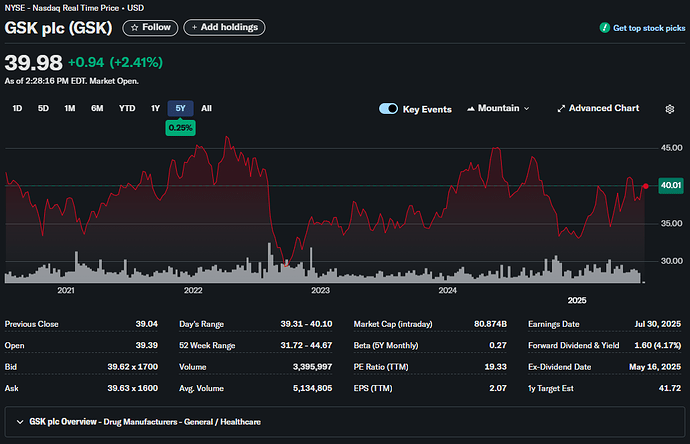Click the Bid value 39.62 x 1700

(x=132, y=367)
